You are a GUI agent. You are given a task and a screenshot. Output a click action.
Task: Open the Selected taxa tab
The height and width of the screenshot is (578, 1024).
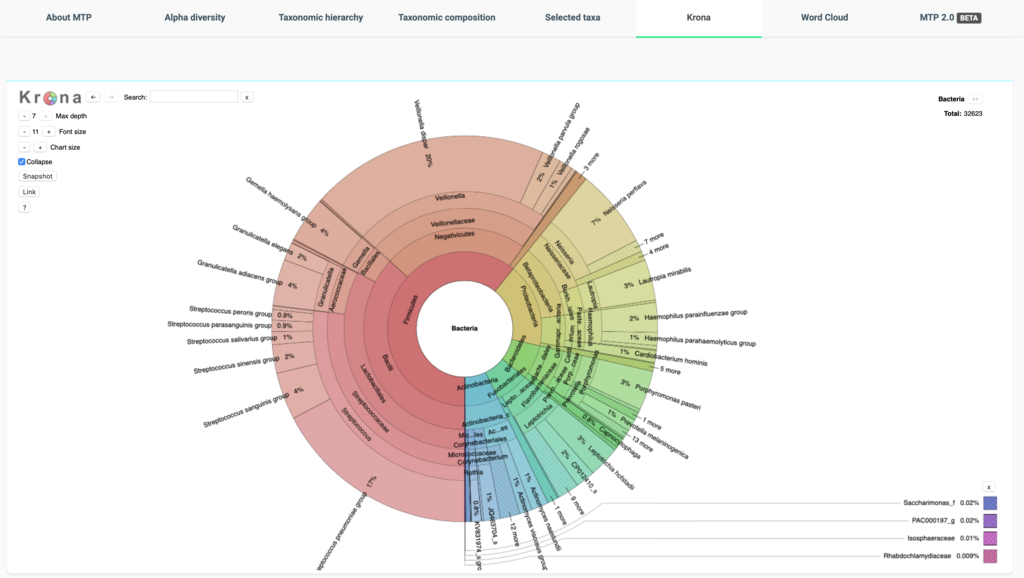click(573, 18)
